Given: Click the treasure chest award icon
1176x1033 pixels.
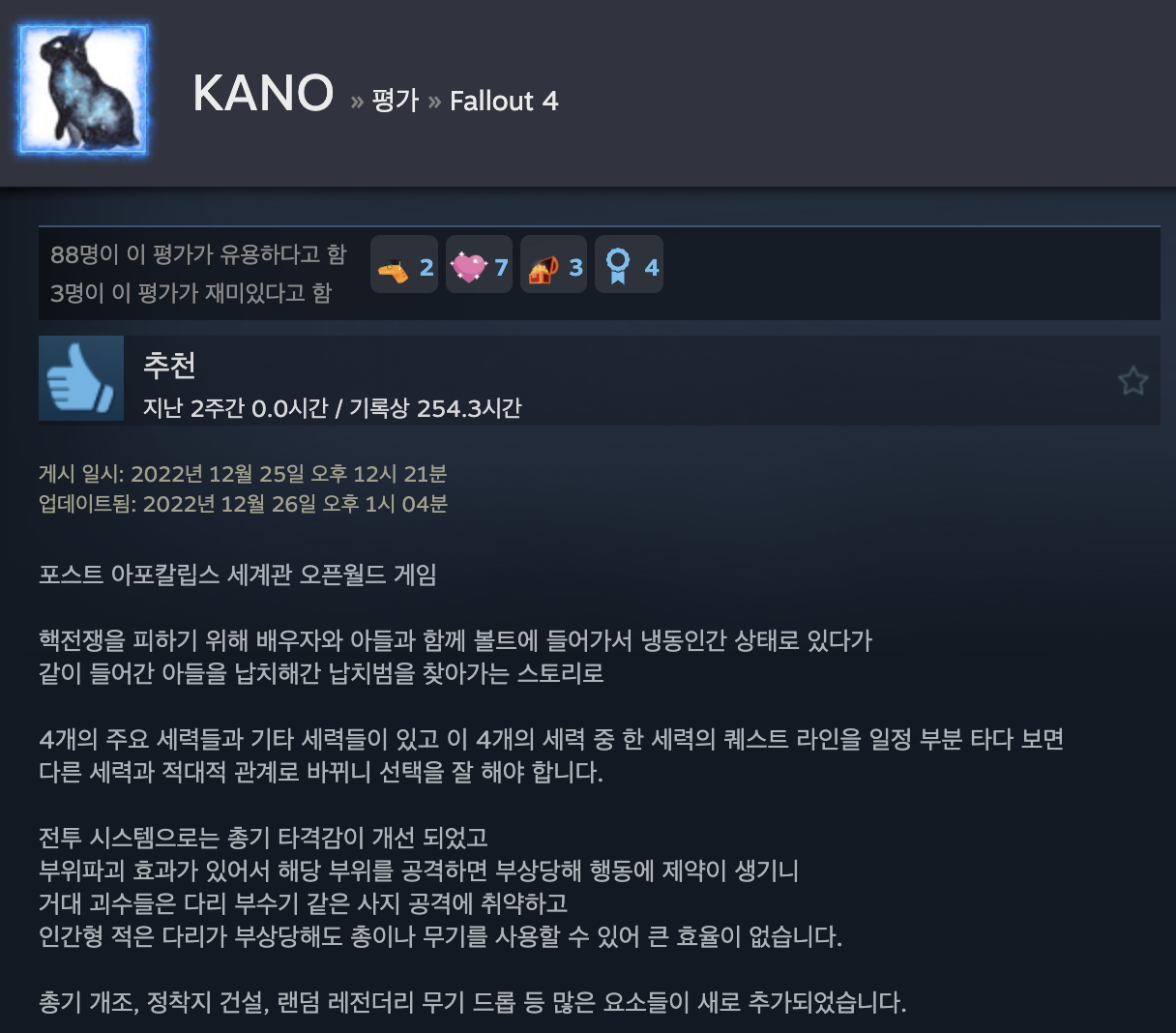Looking at the screenshot, I should point(543,268).
